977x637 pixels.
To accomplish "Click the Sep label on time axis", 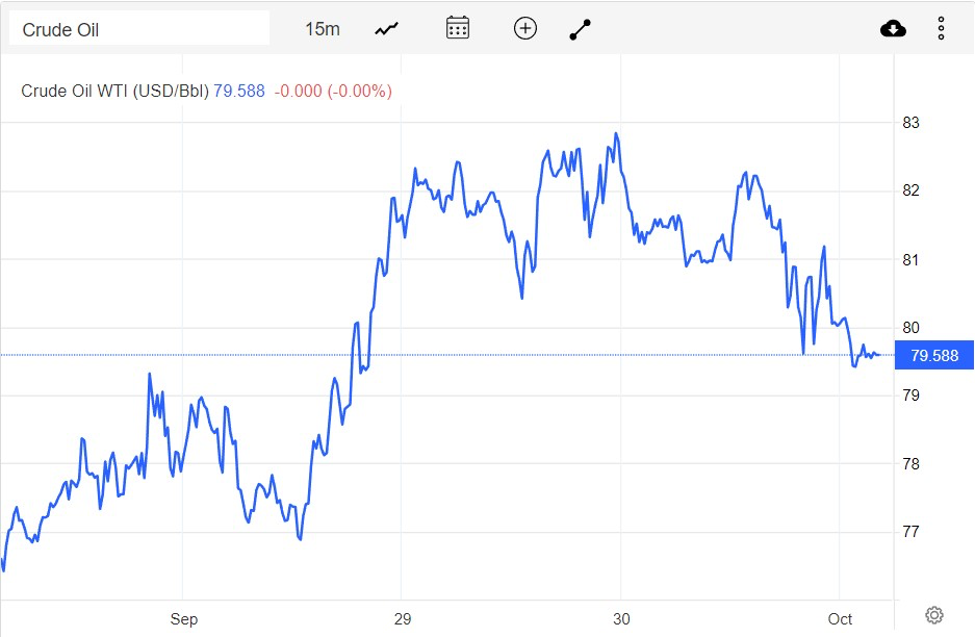I will [183, 619].
